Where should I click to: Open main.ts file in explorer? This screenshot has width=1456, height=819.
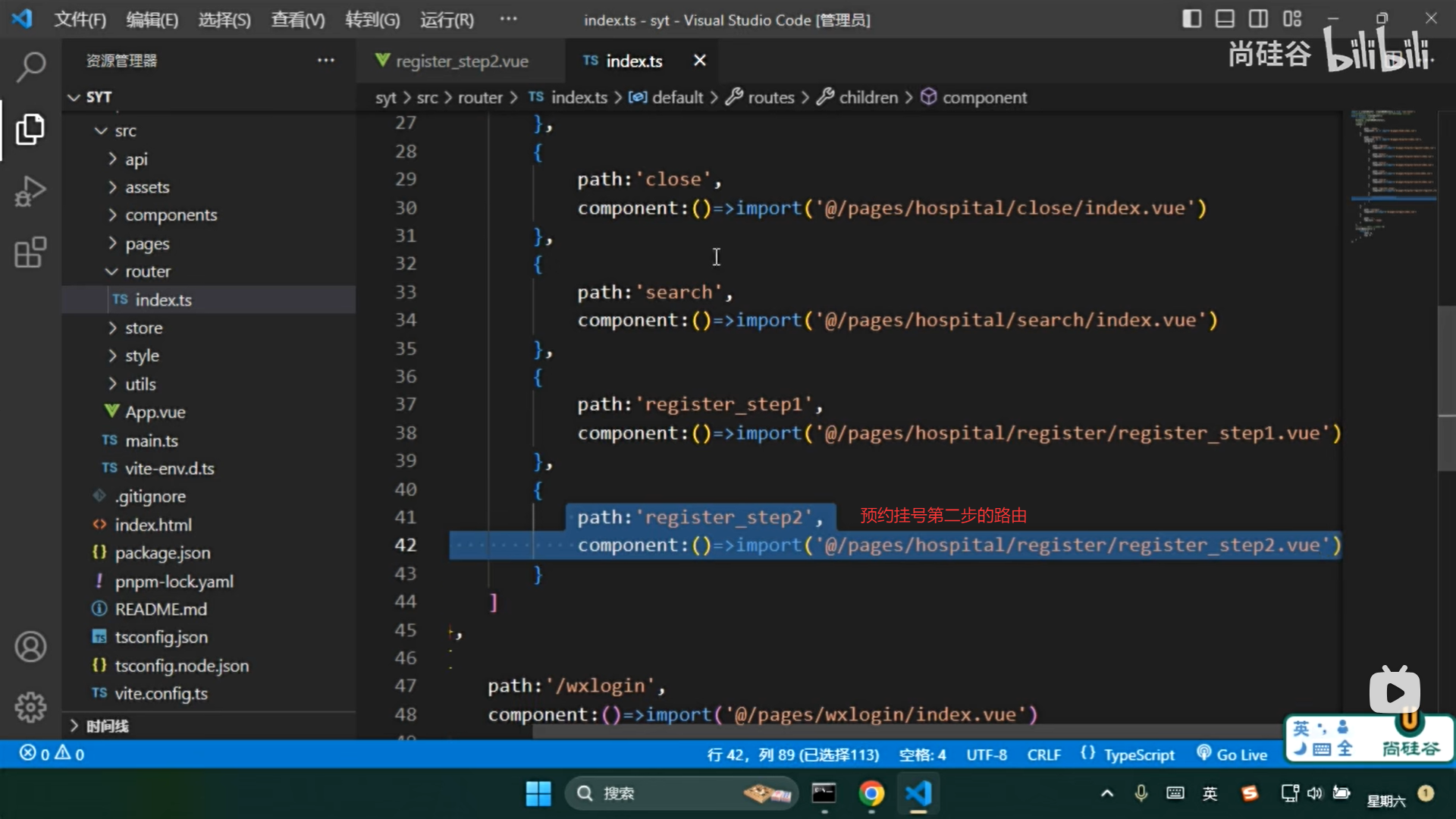(x=151, y=441)
